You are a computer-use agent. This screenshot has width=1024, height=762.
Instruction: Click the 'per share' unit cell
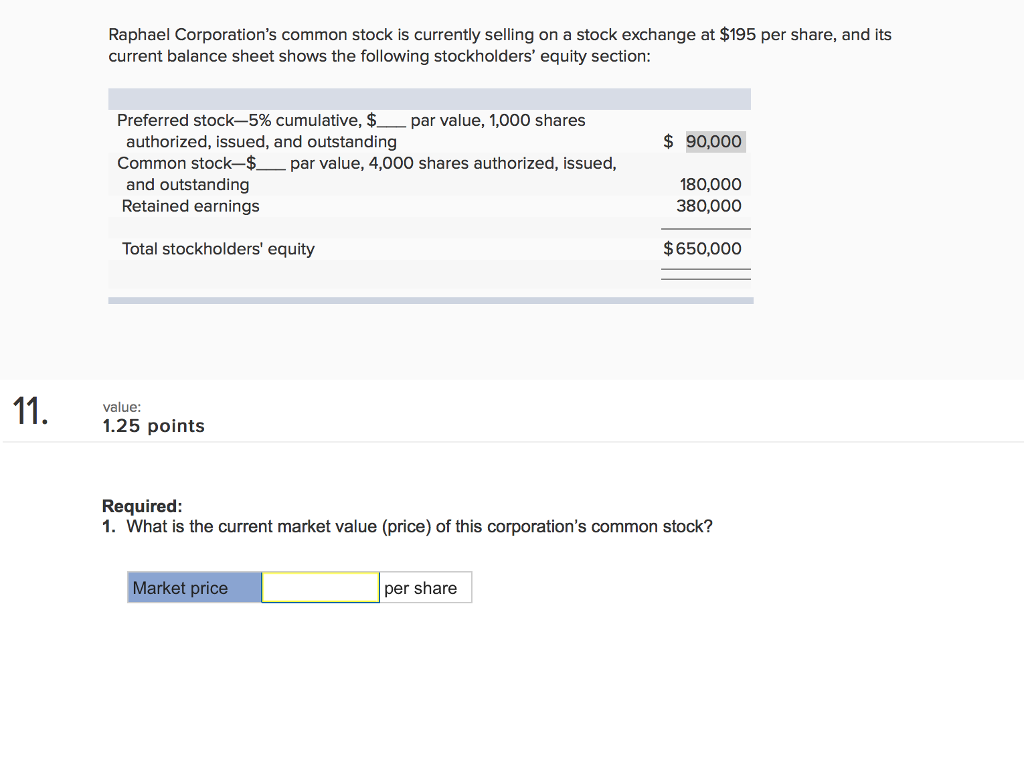pos(424,588)
